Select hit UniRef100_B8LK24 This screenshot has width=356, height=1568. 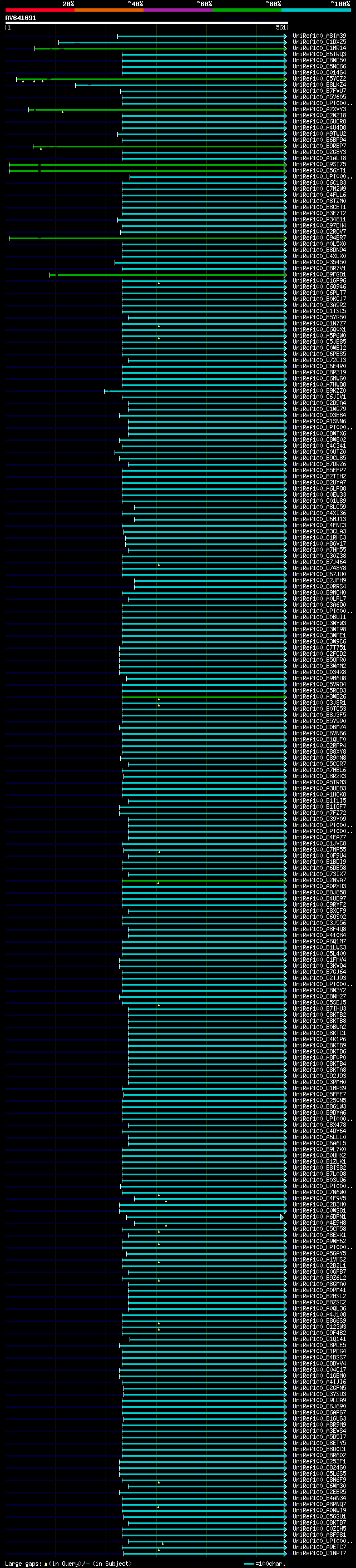319,85
